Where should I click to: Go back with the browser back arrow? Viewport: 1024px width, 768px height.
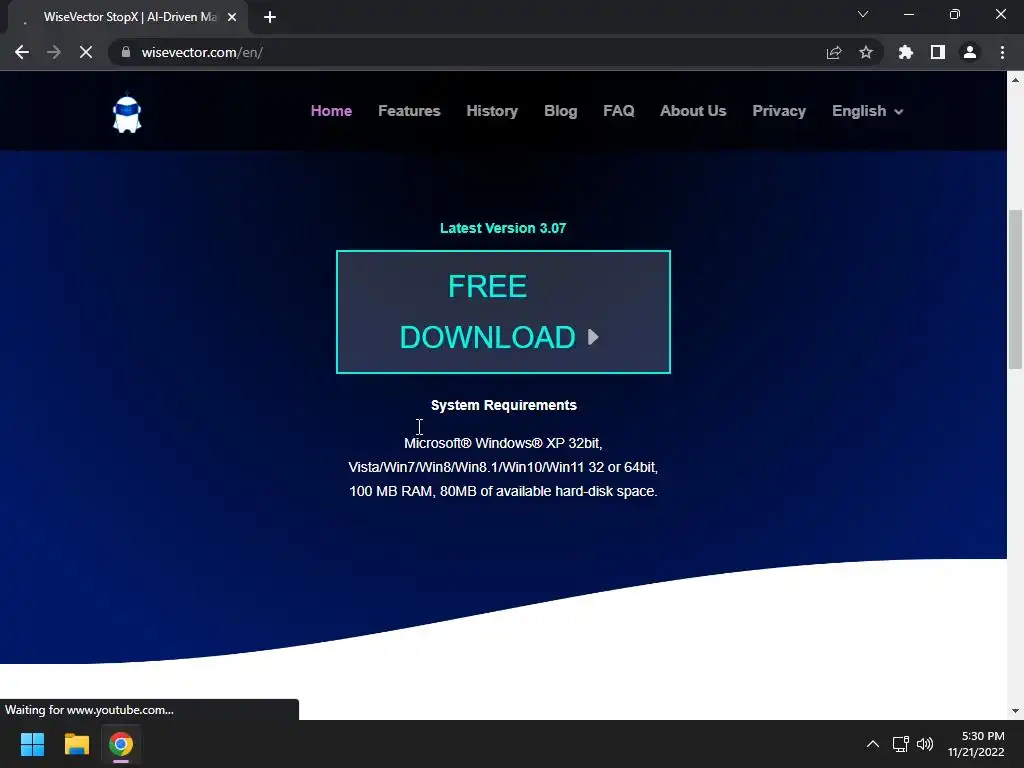click(x=22, y=52)
